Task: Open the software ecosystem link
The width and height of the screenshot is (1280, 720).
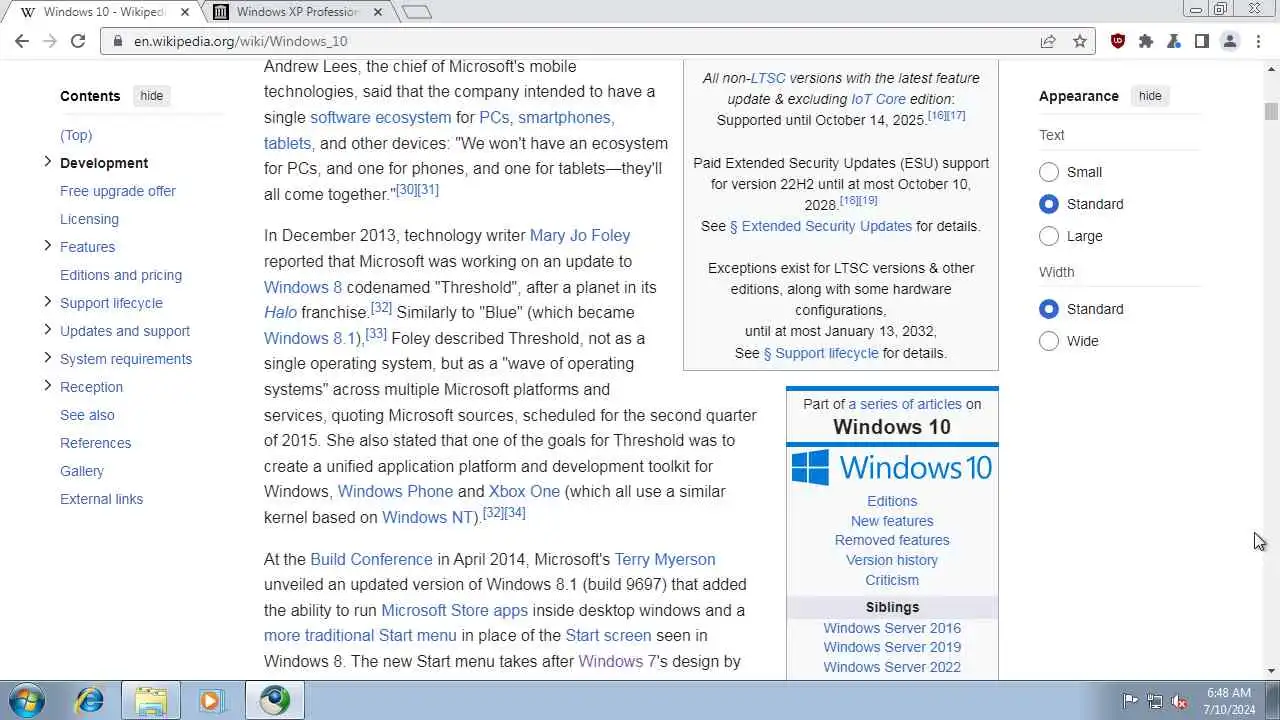Action: coord(380,118)
